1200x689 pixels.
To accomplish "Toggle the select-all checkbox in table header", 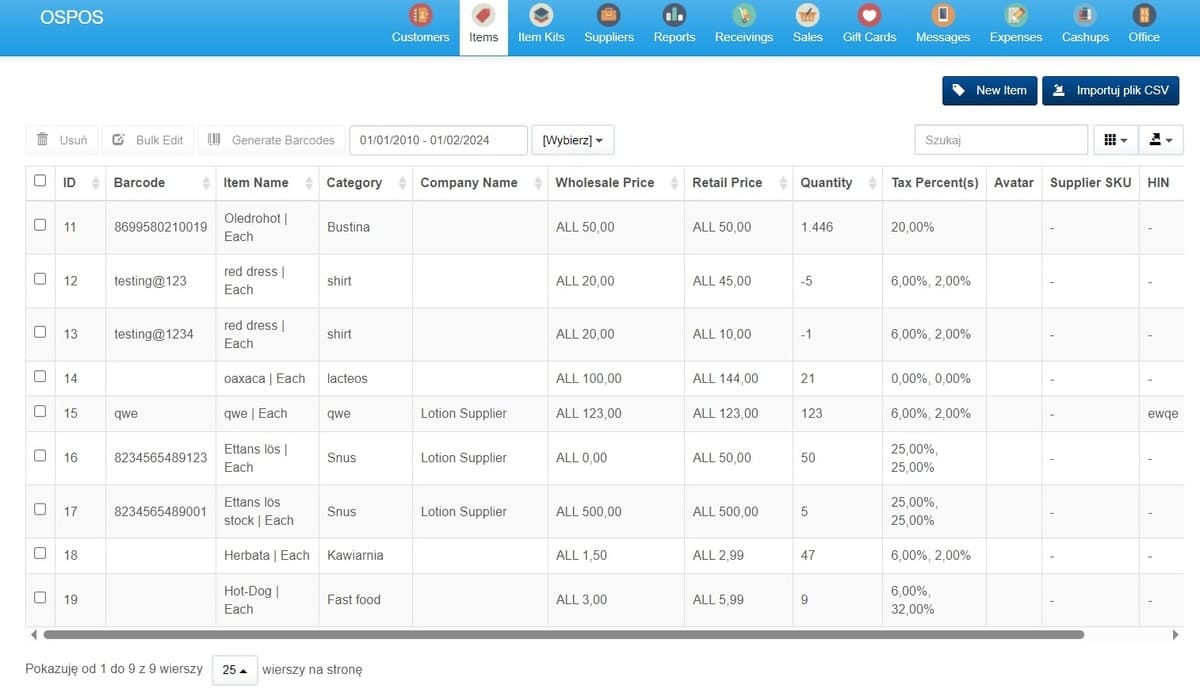I will (x=40, y=181).
